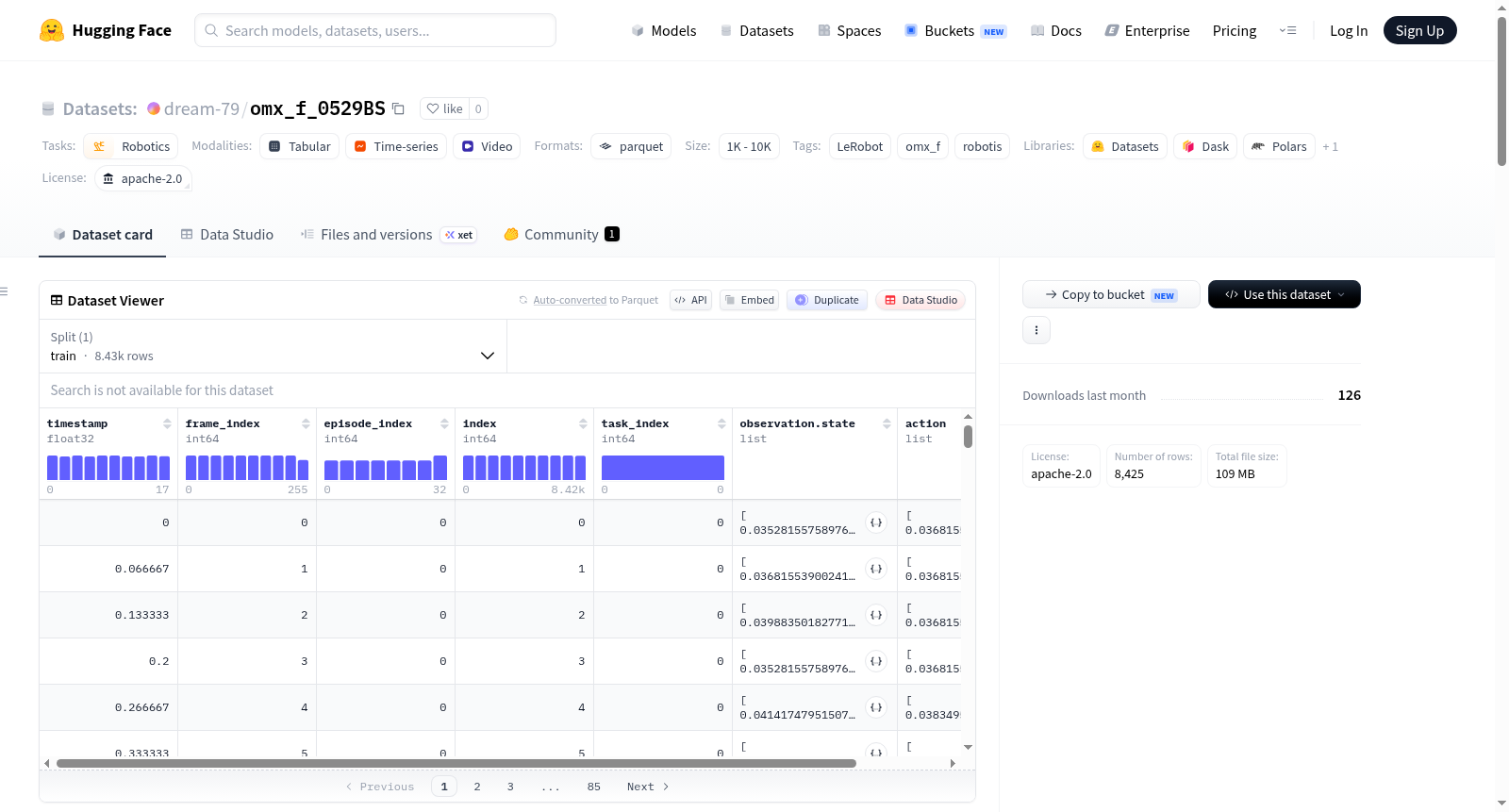This screenshot has width=1509, height=812.
Task: Click the search models, datasets, users field
Action: 375,30
